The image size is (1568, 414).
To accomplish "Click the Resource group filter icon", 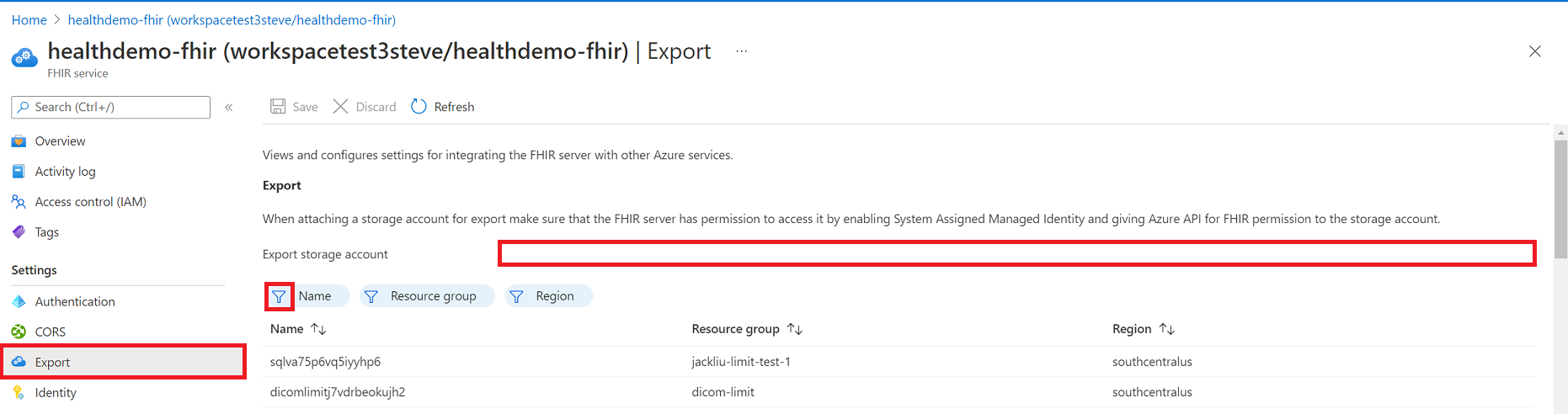I will coord(371,296).
